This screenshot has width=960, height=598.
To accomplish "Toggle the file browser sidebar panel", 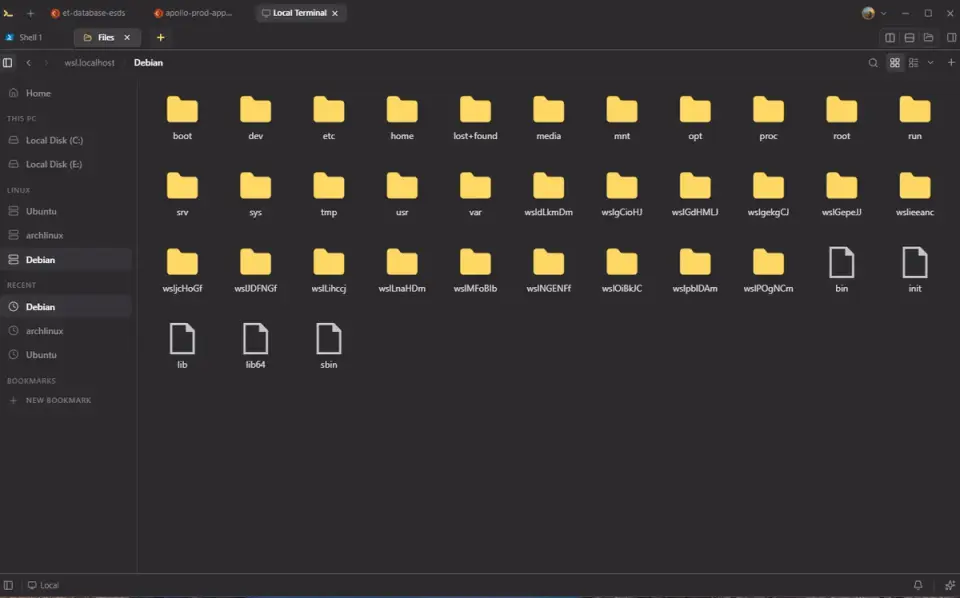I will click(7, 62).
